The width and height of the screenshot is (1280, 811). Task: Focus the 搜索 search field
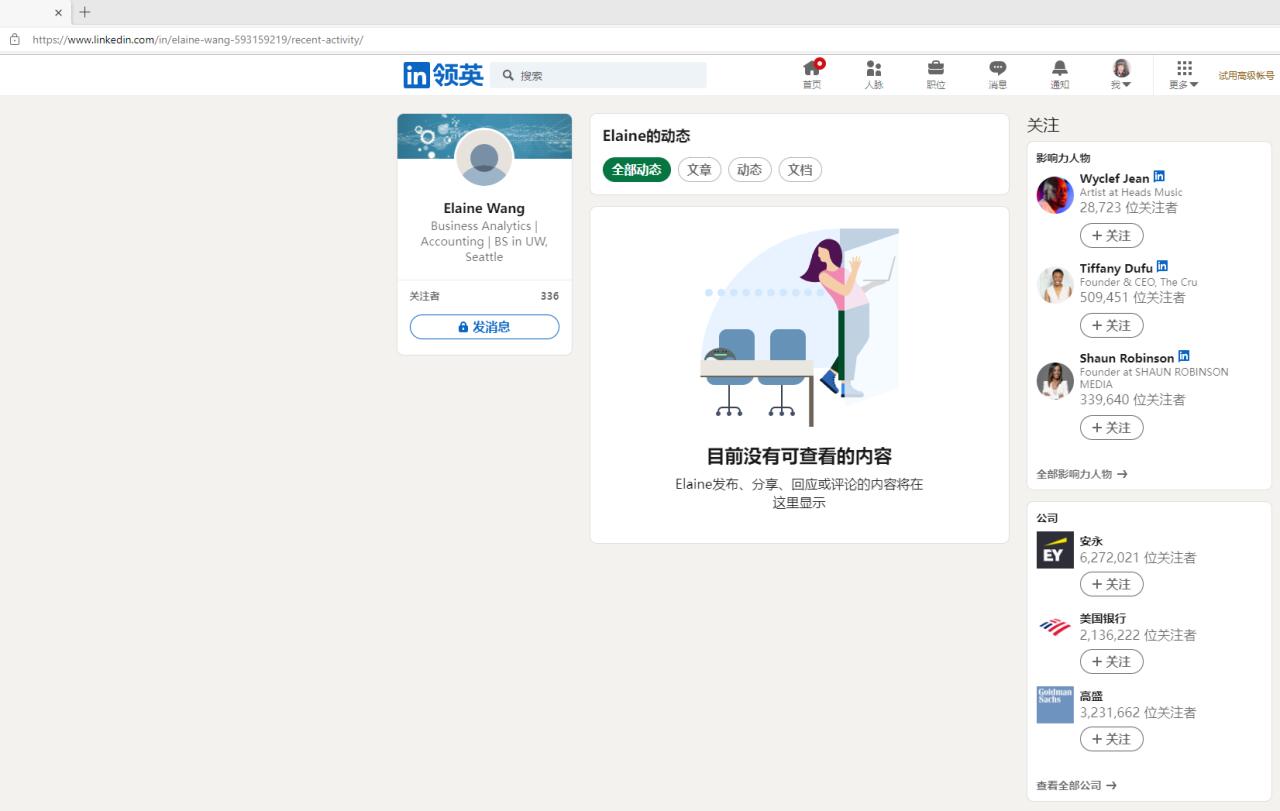coord(598,75)
